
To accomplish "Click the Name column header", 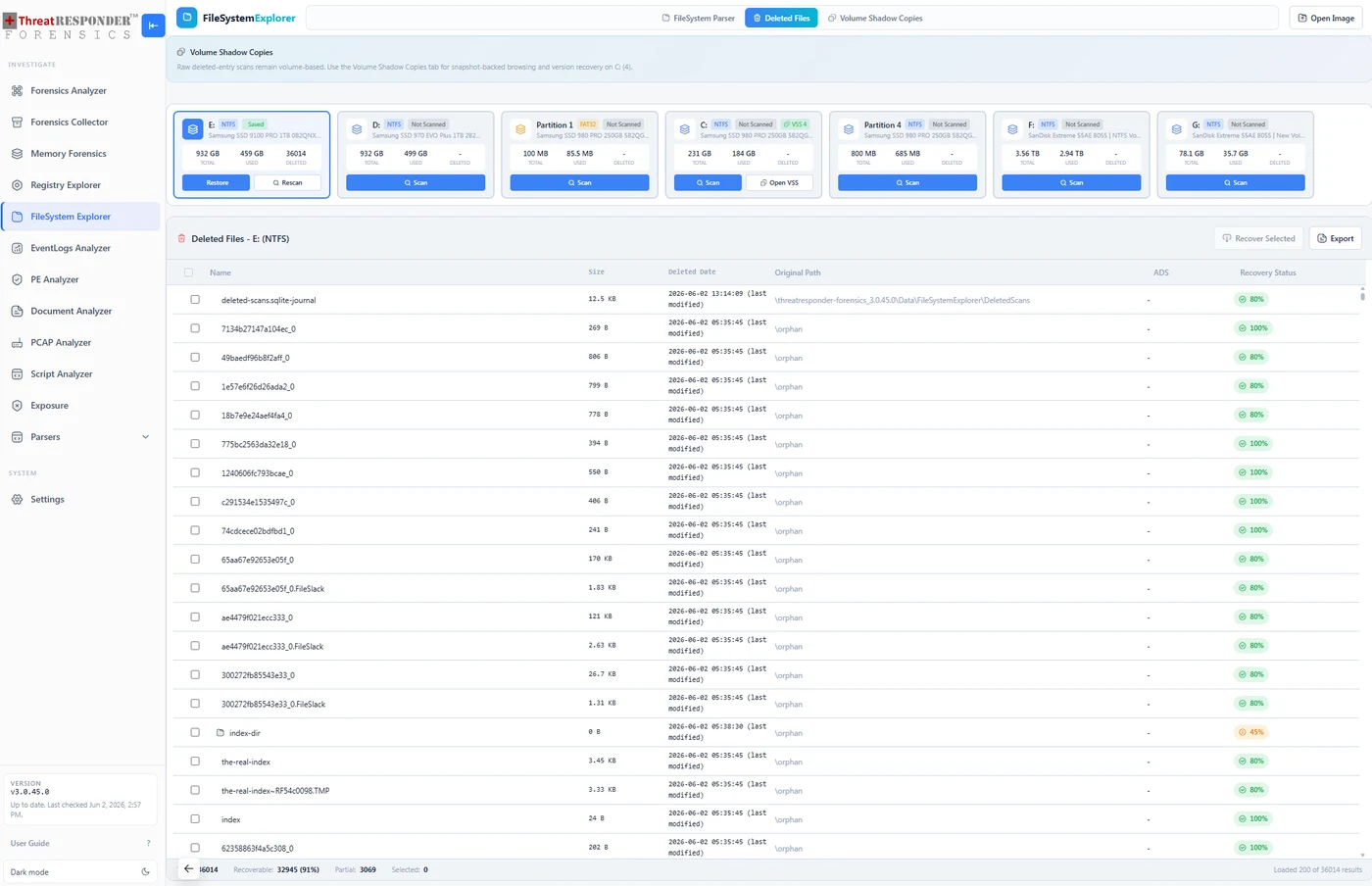I will pos(220,272).
